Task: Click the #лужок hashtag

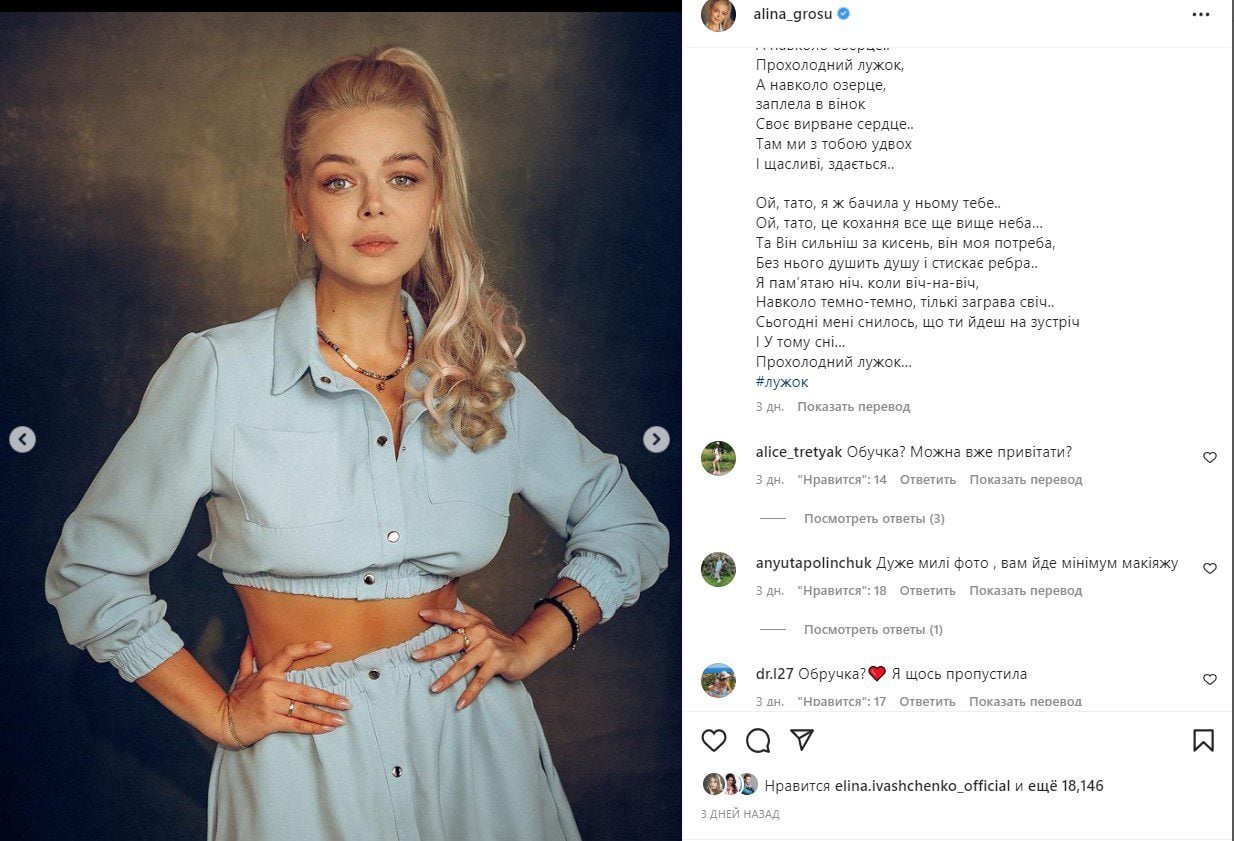Action: 782,382
